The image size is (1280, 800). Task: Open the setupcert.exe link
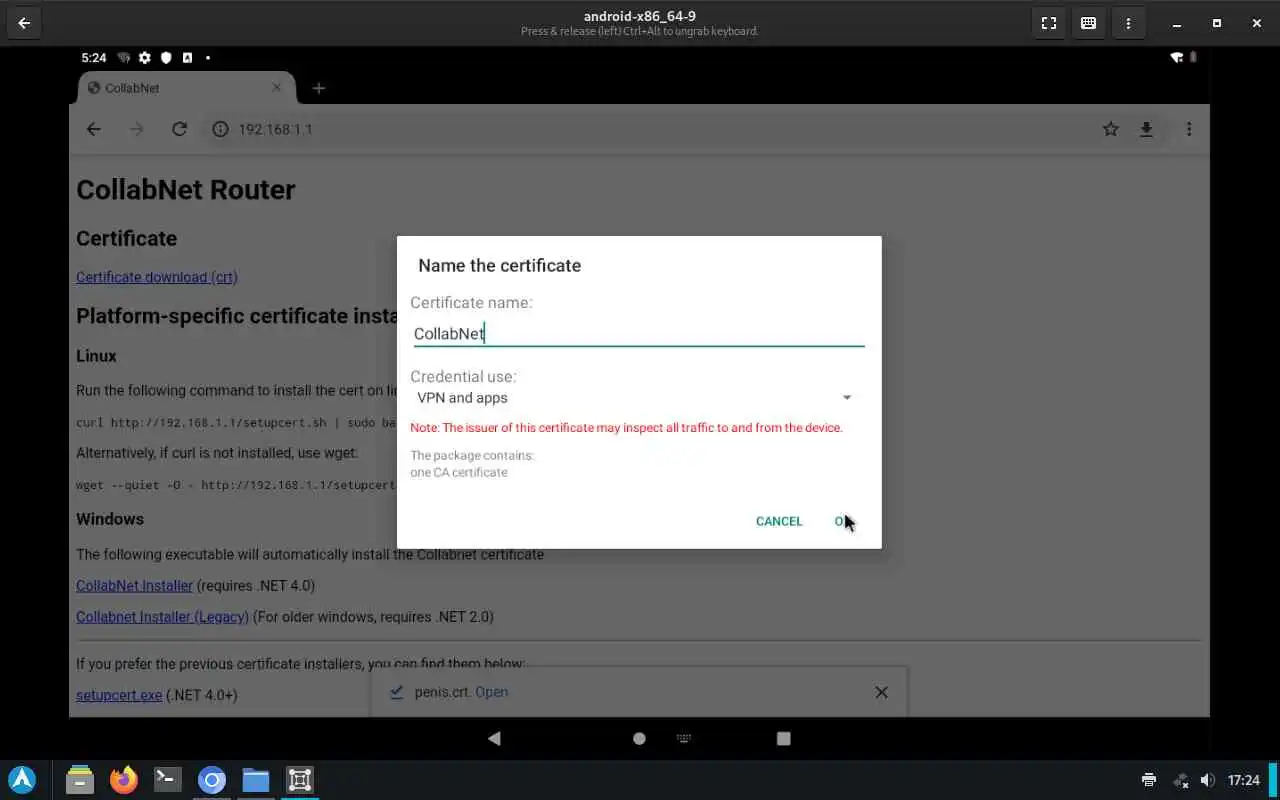tap(119, 695)
